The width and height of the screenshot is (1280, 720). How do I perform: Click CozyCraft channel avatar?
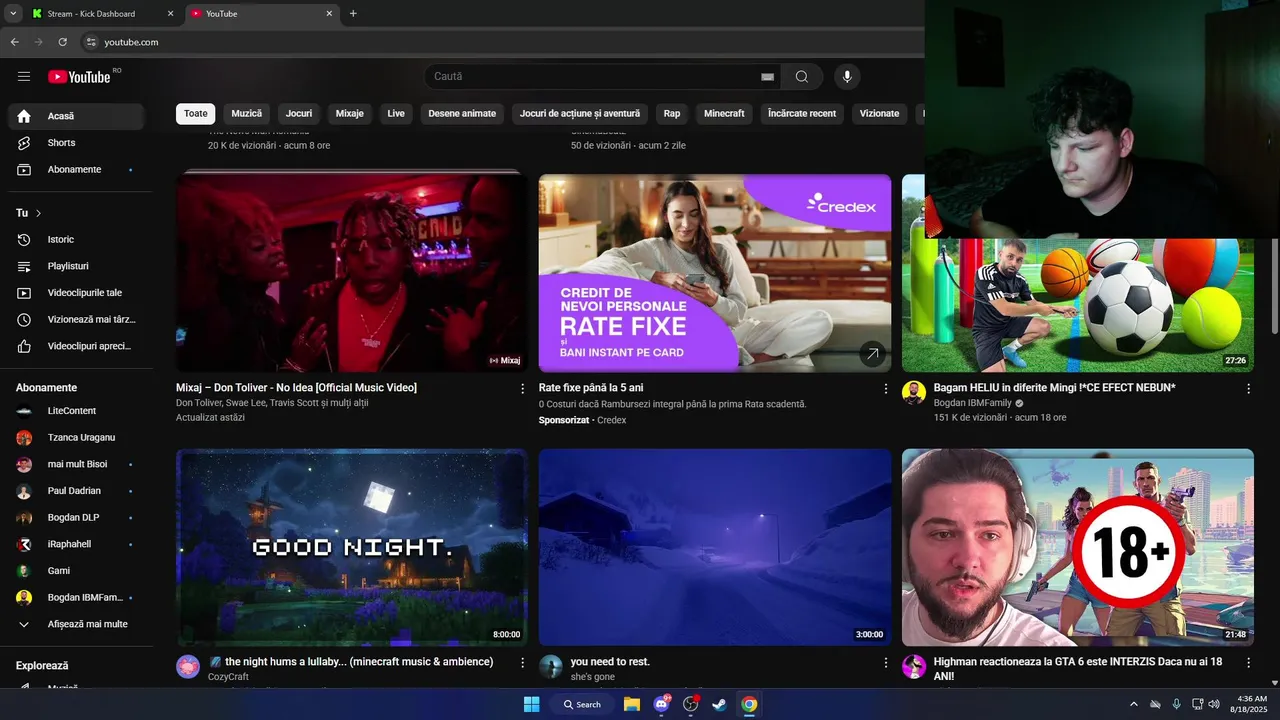pos(188,667)
